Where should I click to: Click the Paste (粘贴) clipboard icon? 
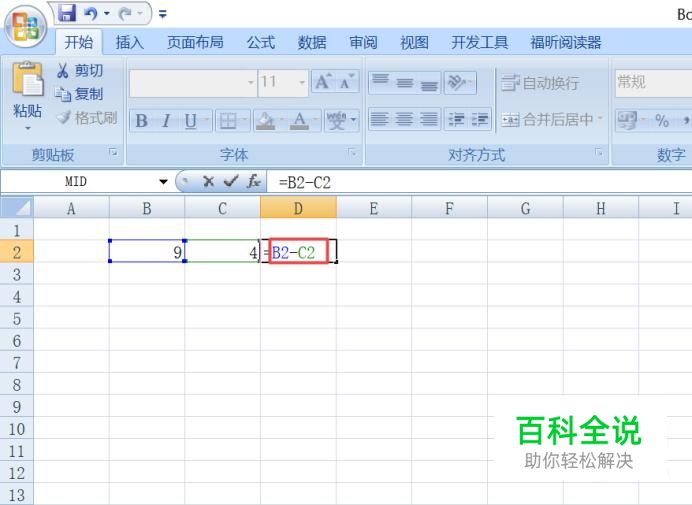(x=27, y=79)
